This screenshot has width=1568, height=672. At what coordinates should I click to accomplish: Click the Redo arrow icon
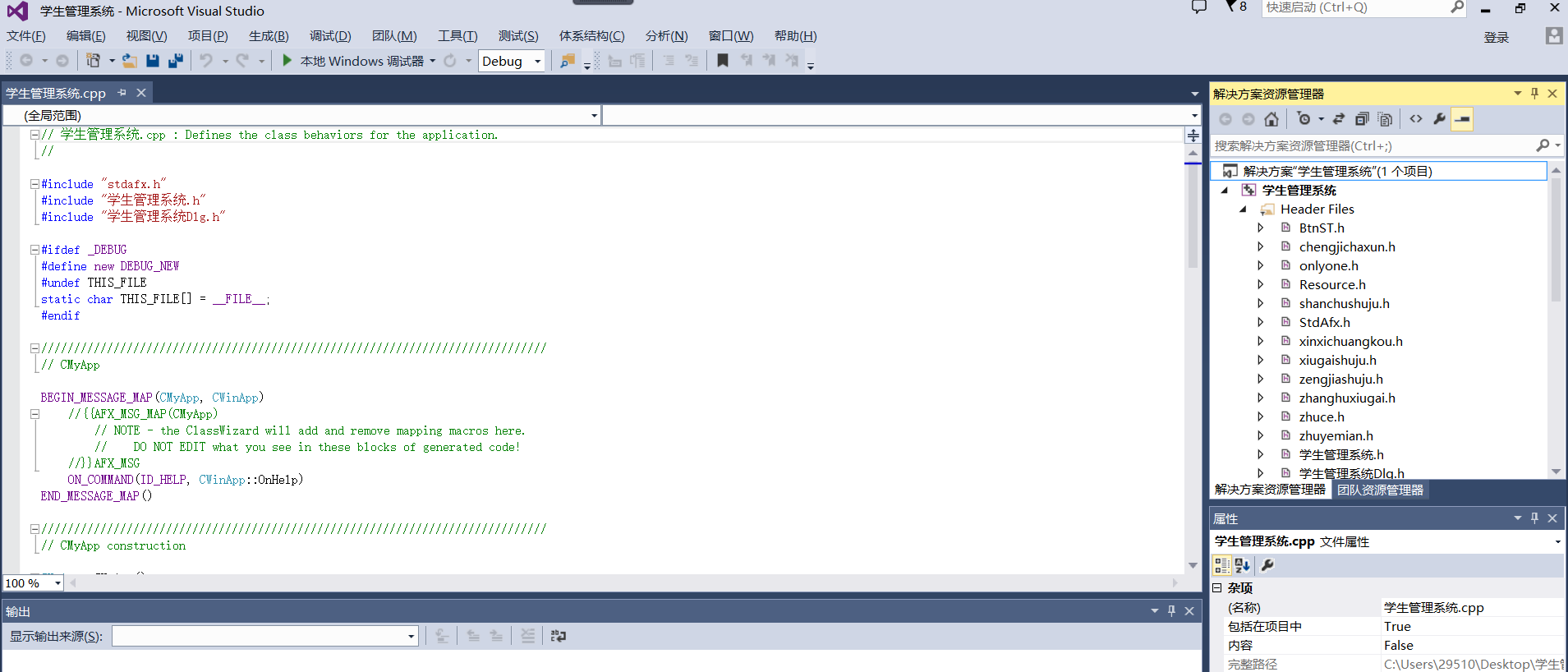coord(242,61)
